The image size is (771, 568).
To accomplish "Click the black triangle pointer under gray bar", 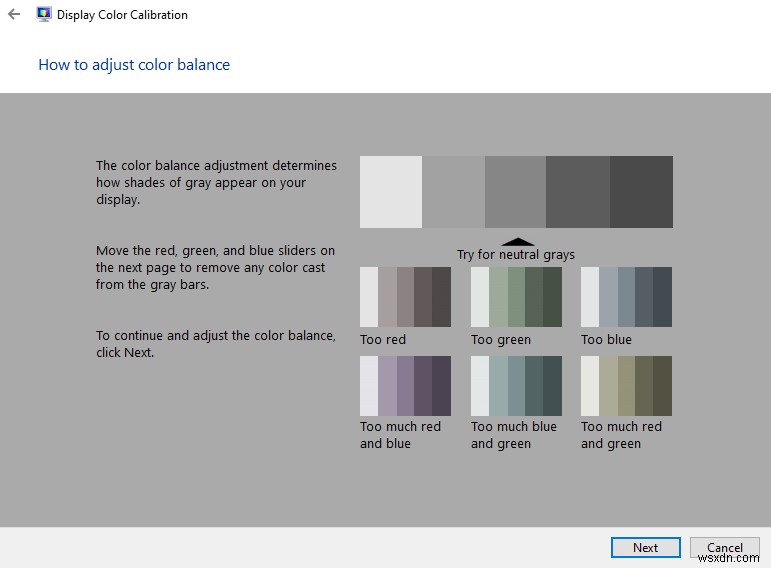I will [517, 241].
